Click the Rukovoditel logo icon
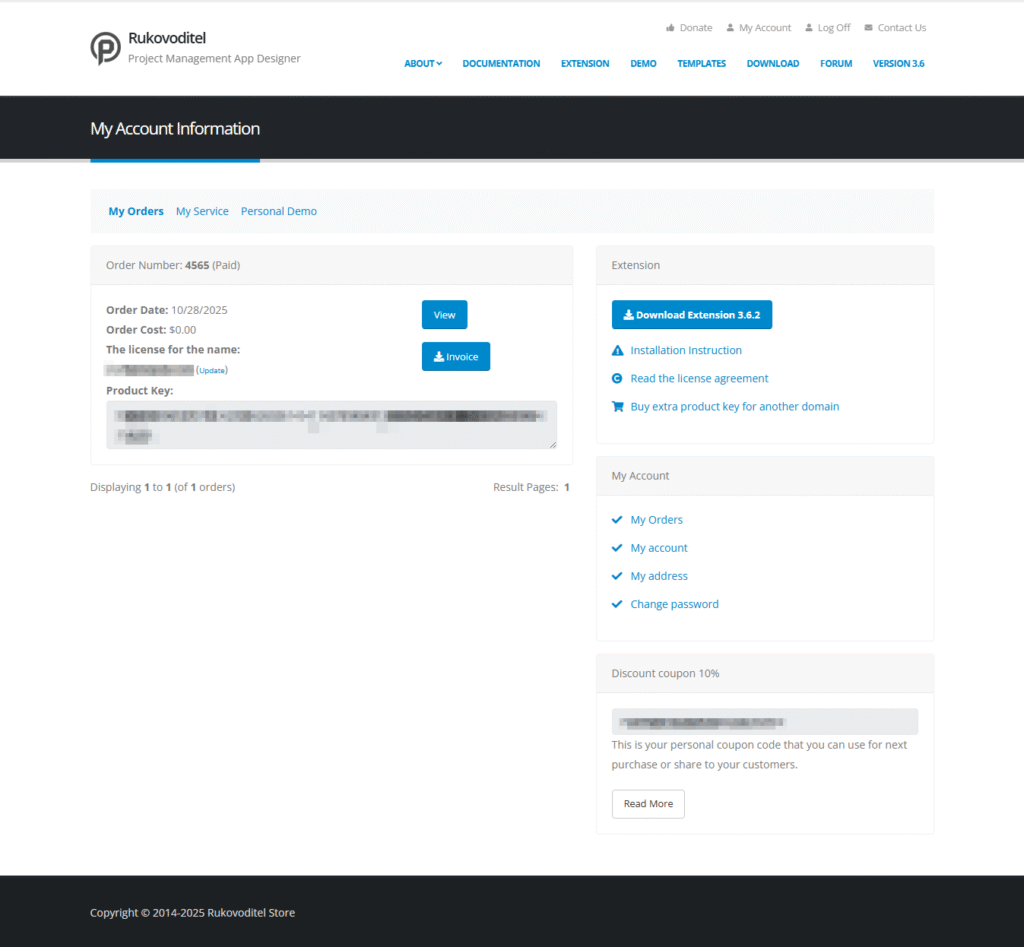The image size is (1024, 947). coord(105,48)
